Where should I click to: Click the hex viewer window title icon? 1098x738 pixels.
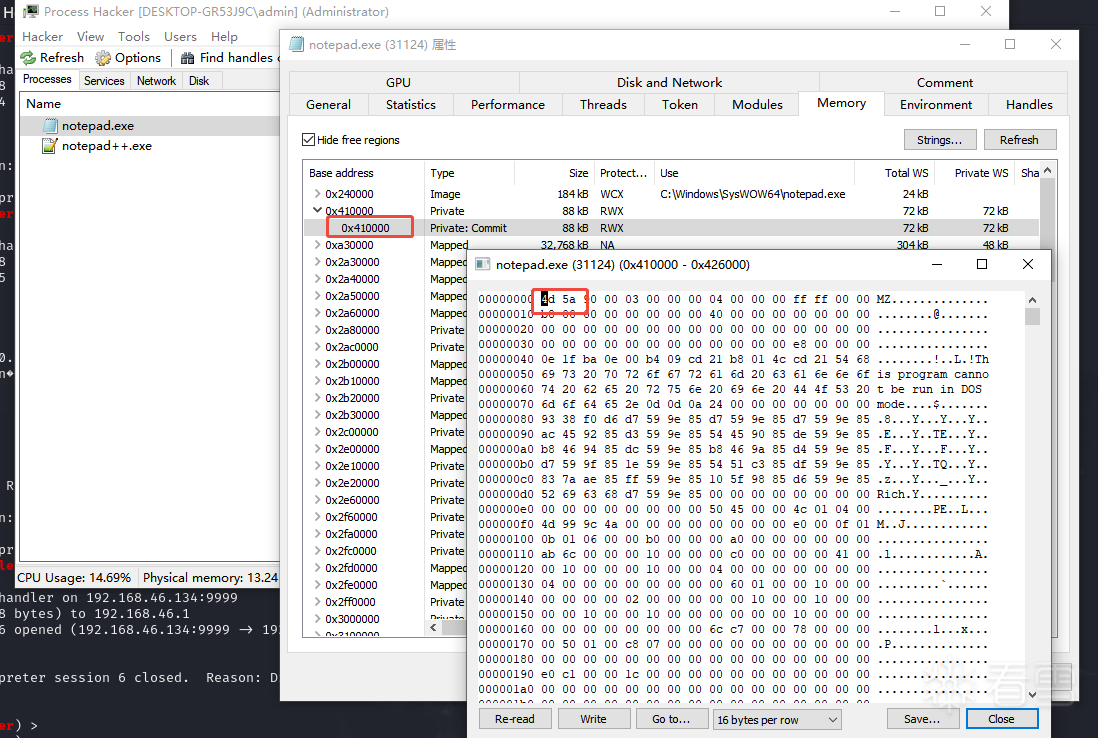(x=482, y=264)
